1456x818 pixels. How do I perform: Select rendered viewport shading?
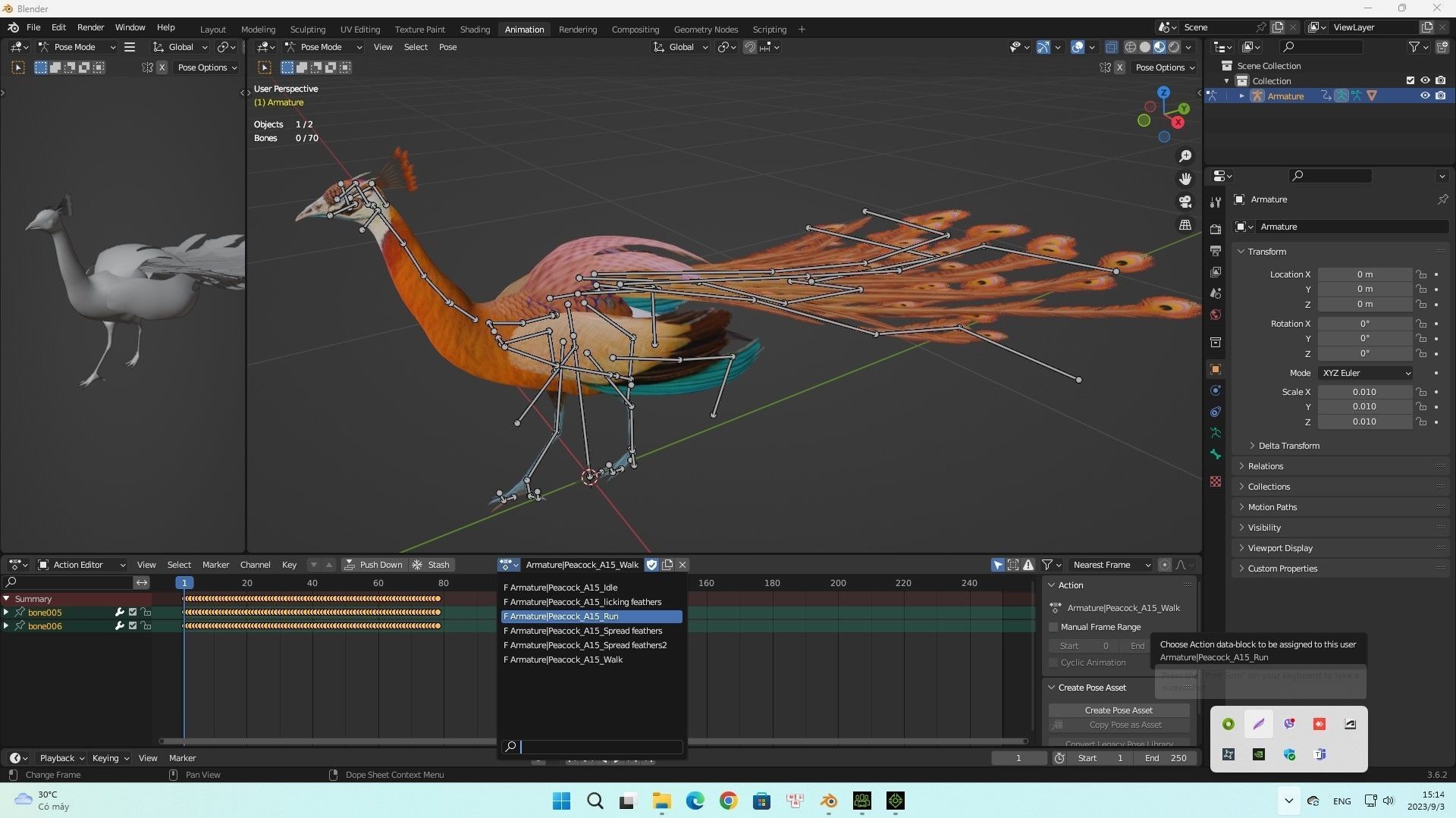pos(1174,47)
